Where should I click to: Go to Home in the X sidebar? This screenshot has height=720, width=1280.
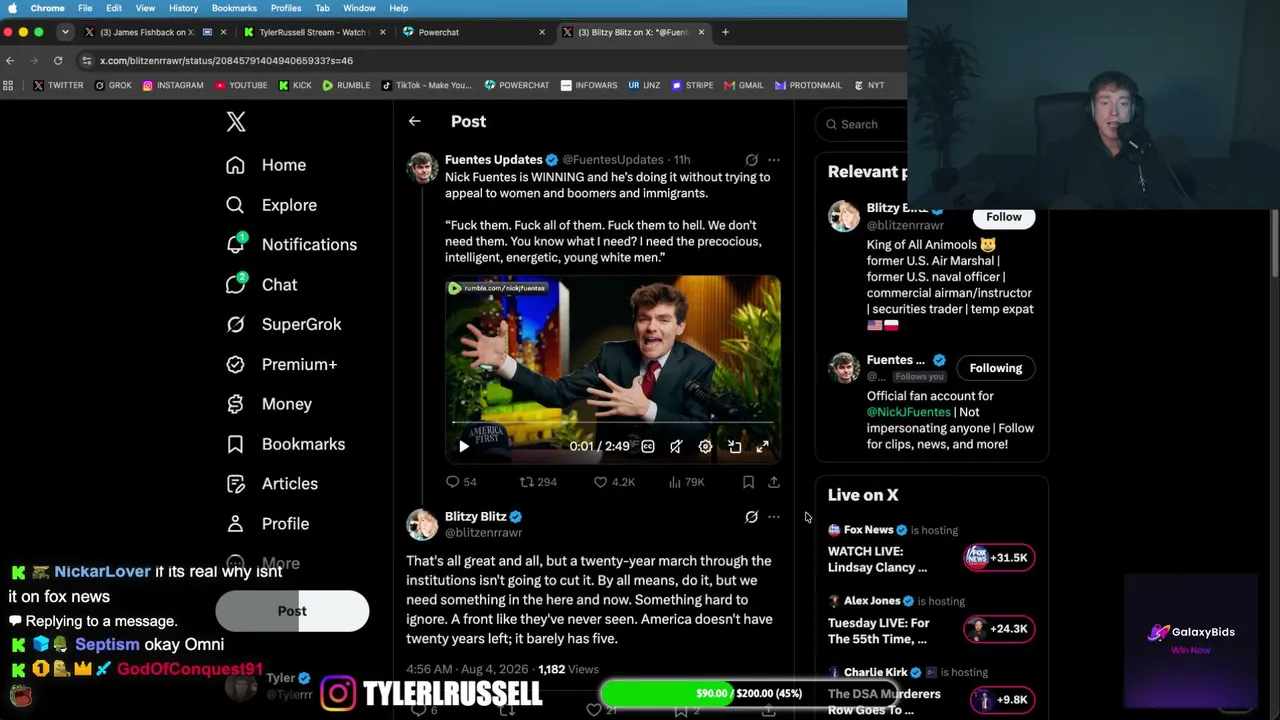266,165
